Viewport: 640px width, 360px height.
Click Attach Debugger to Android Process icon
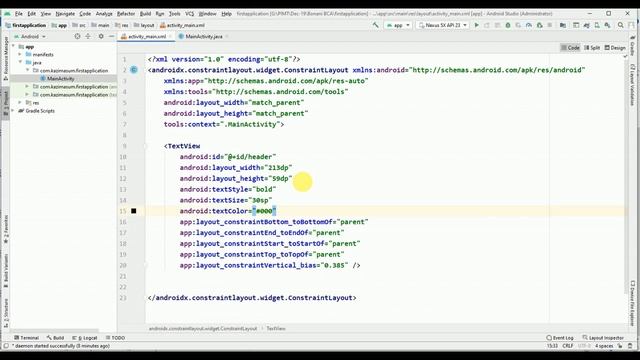539,25
